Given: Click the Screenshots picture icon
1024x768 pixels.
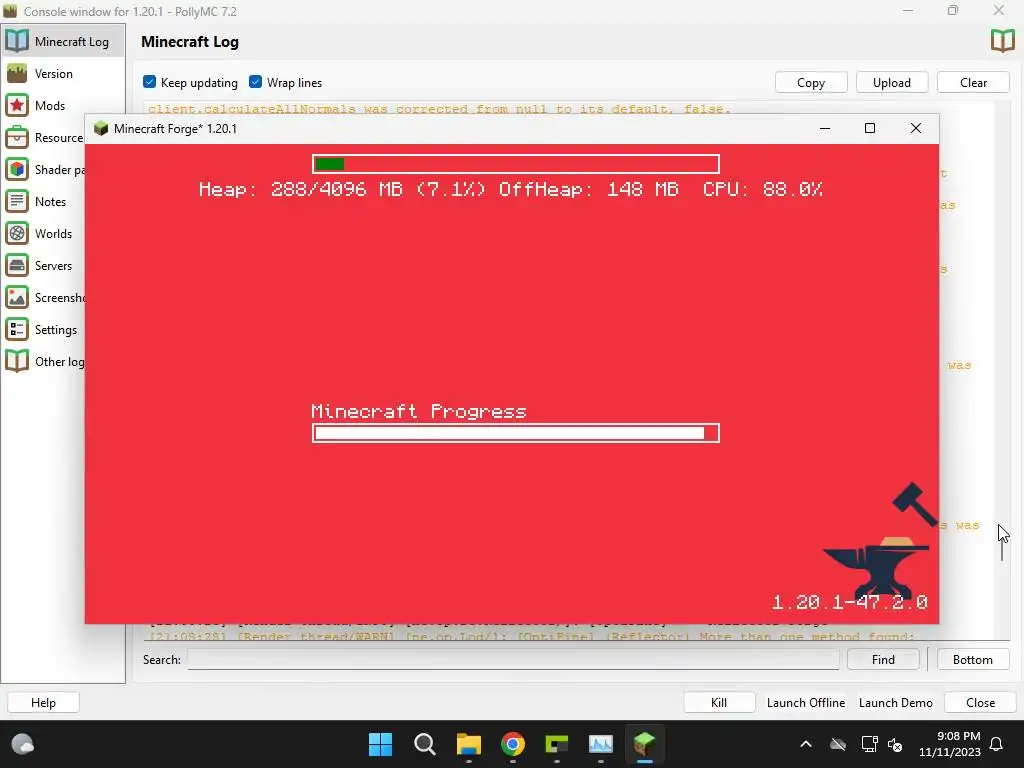Looking at the screenshot, I should click(x=17, y=297).
